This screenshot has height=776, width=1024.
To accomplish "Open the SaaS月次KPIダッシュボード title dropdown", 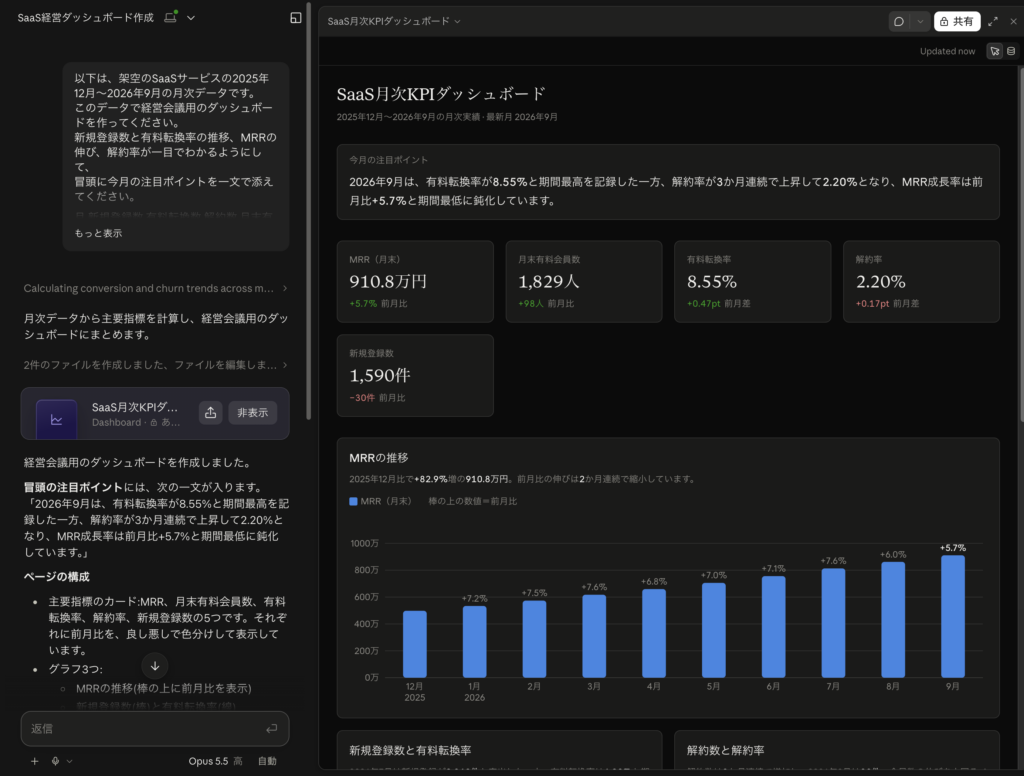I will click(x=394, y=22).
